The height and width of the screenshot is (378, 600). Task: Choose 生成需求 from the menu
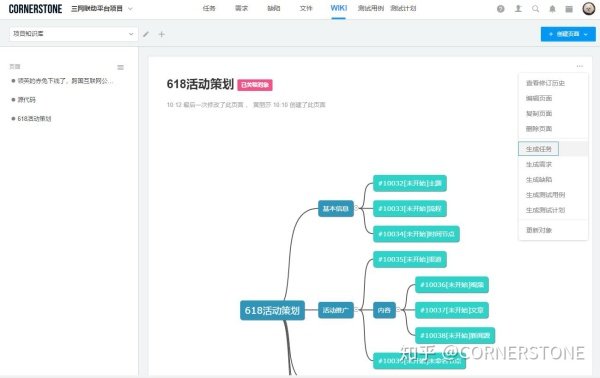553,164
